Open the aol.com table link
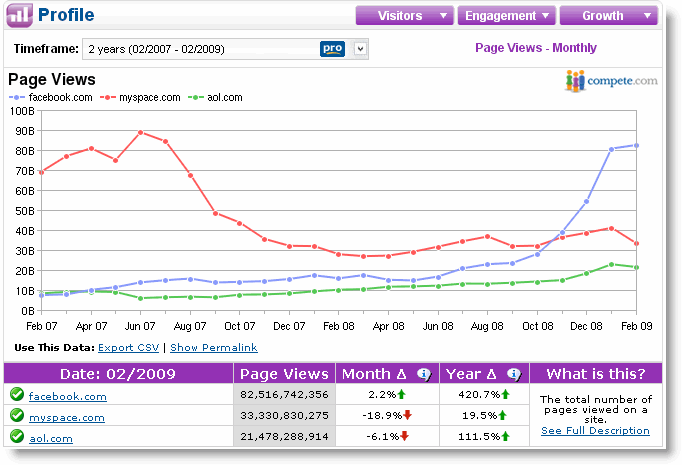 51,438
